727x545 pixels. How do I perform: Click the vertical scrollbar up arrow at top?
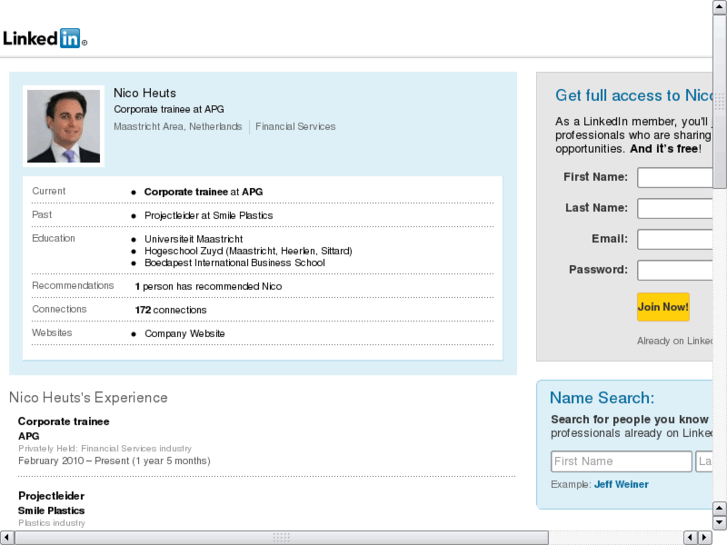click(x=719, y=7)
